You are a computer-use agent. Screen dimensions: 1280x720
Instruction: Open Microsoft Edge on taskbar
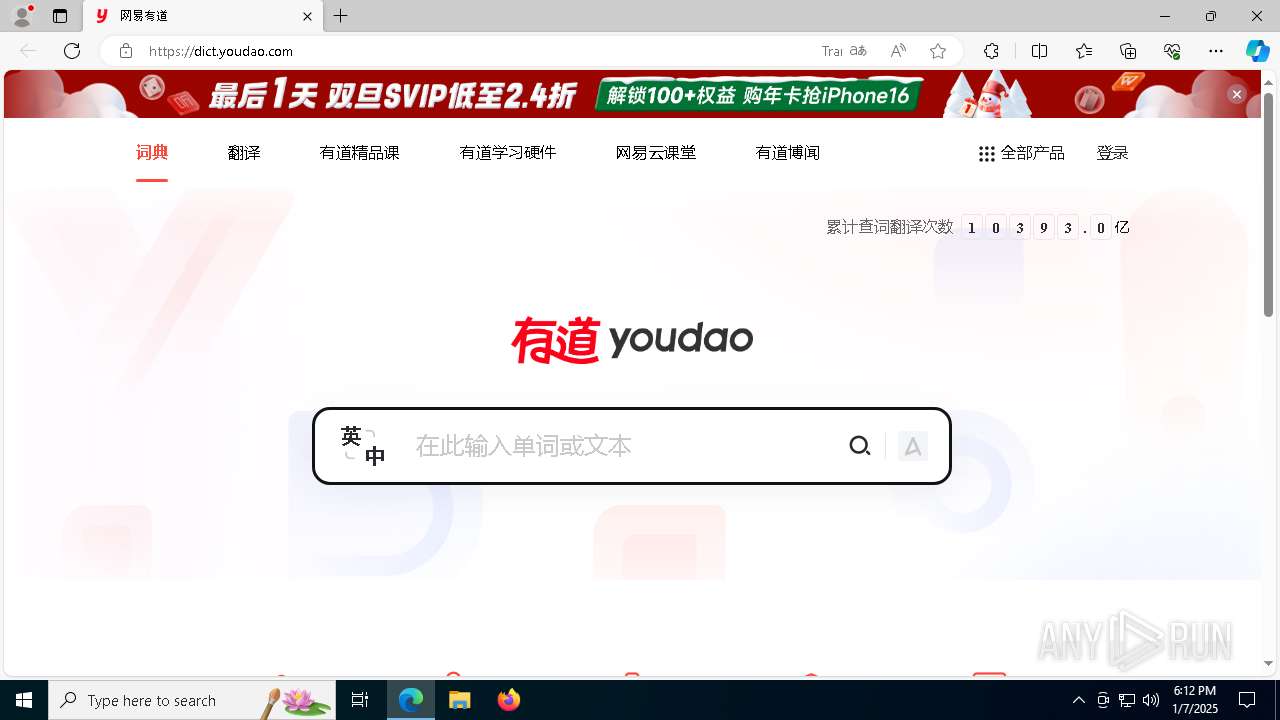coord(411,700)
